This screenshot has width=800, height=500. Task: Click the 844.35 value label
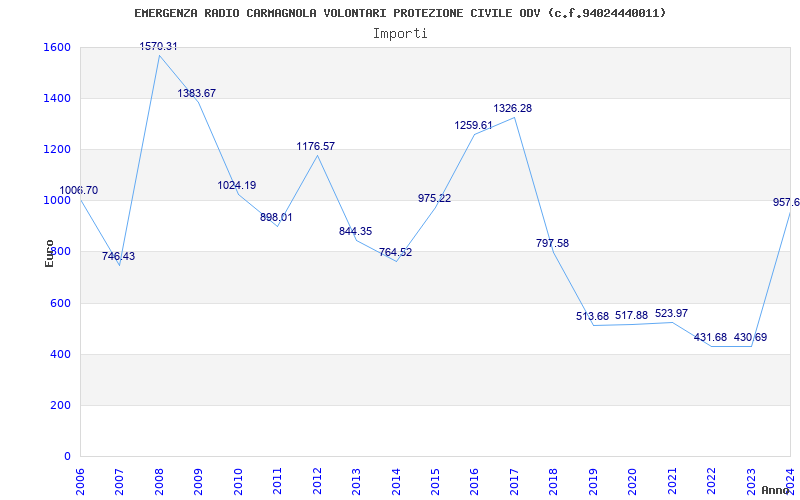point(356,231)
